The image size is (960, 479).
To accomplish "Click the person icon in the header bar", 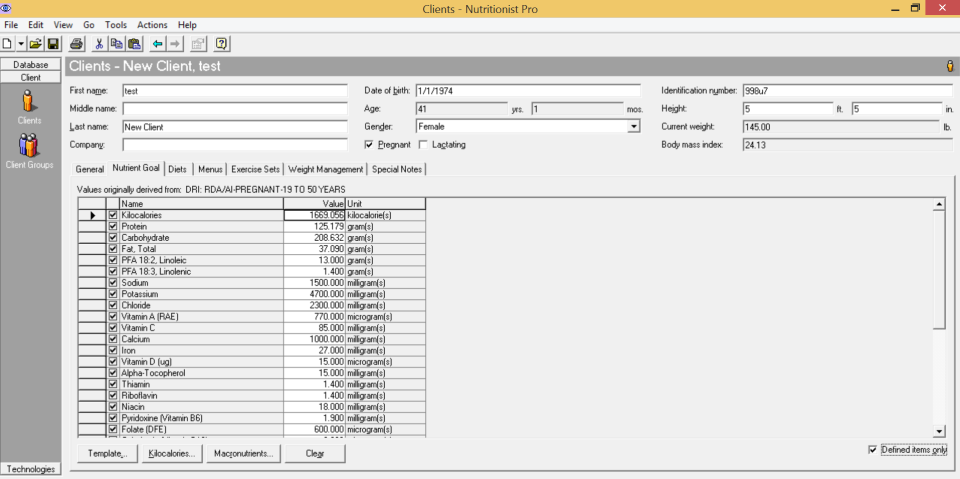I will coord(950,66).
